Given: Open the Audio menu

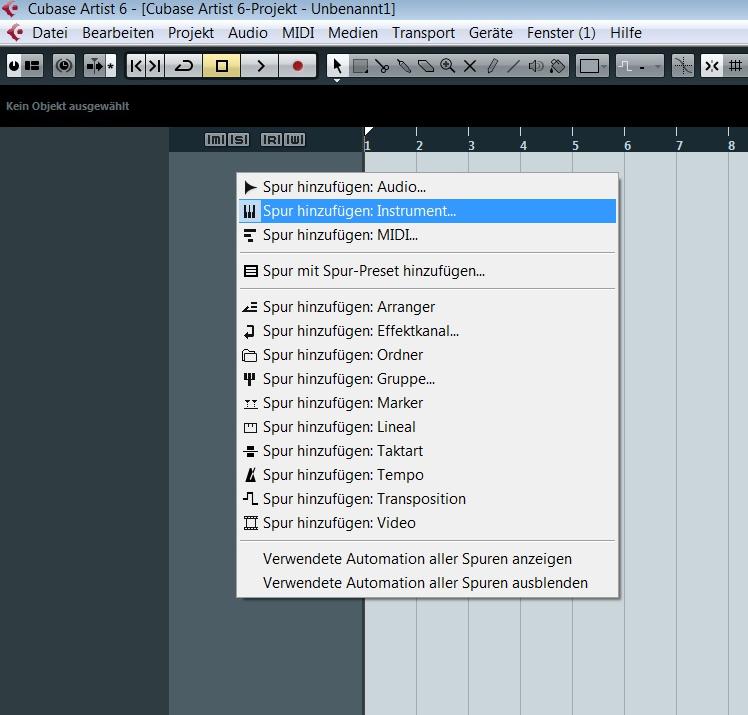Looking at the screenshot, I should (248, 33).
